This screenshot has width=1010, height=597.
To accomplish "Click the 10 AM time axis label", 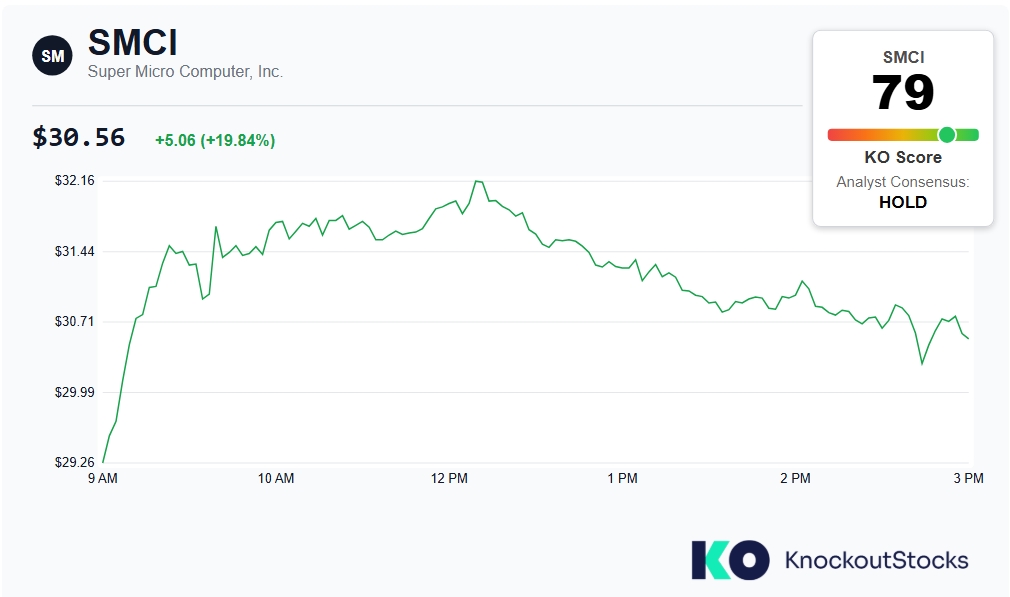I will click(x=276, y=479).
